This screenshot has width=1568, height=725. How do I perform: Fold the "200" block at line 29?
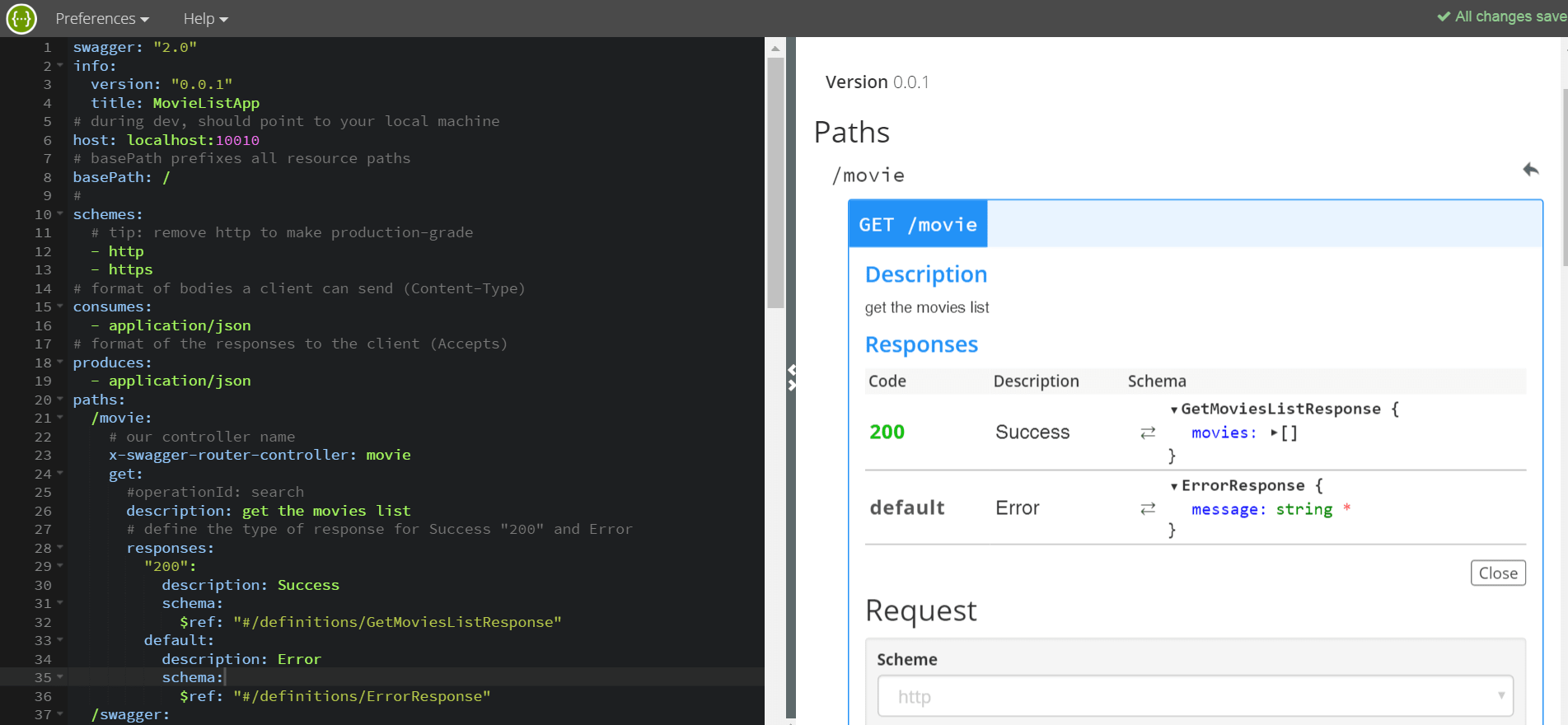click(60, 566)
